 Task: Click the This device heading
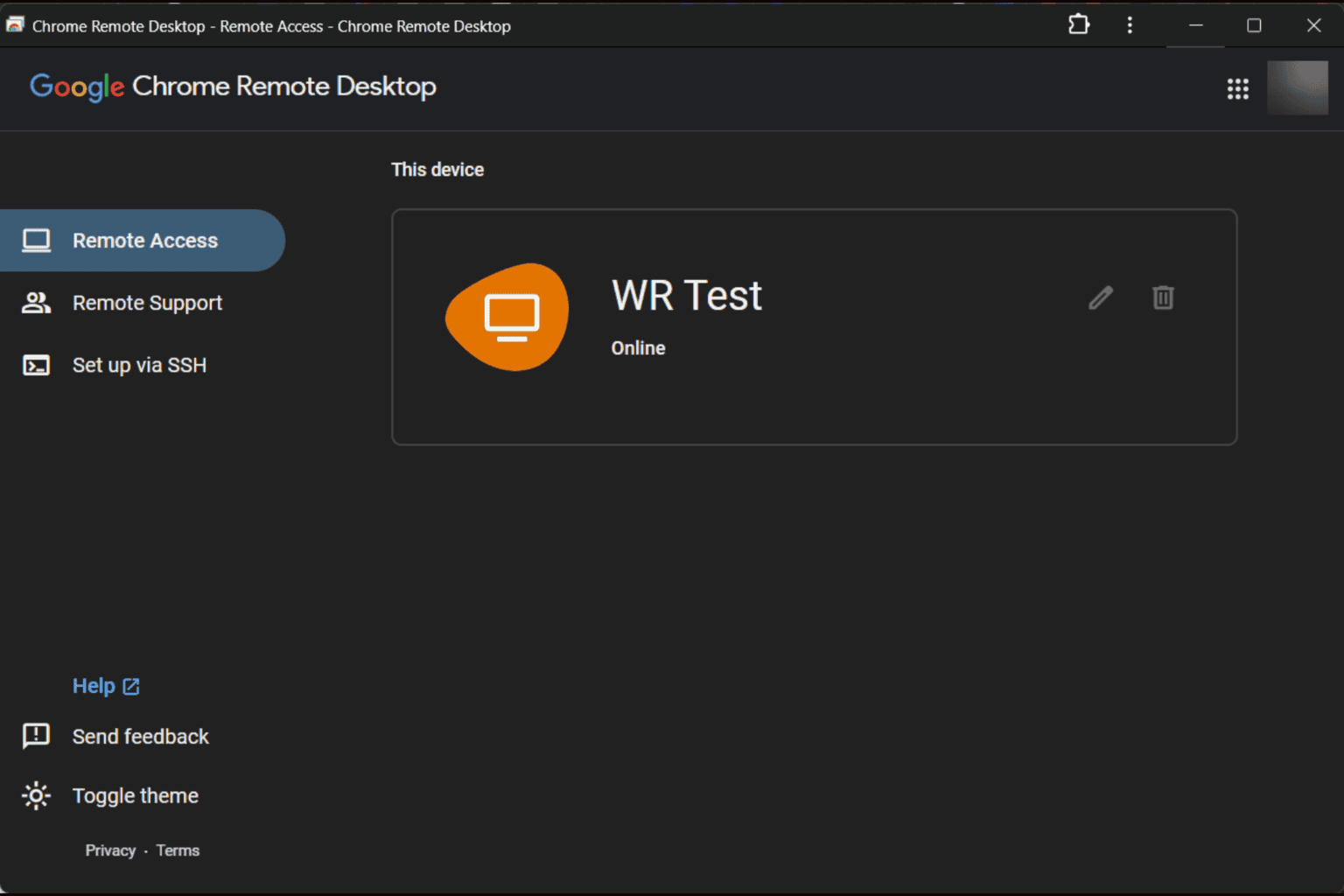437,170
